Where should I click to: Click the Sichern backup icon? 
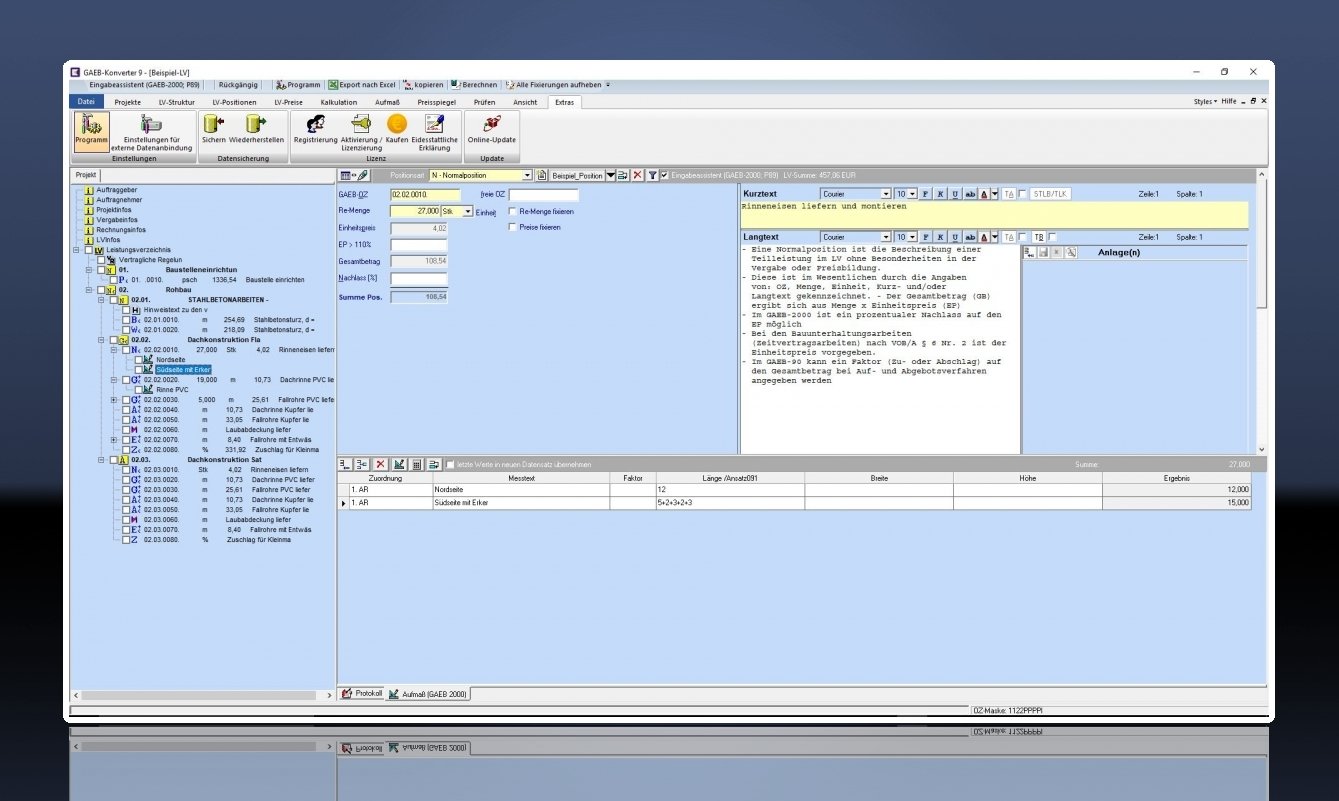coord(213,124)
